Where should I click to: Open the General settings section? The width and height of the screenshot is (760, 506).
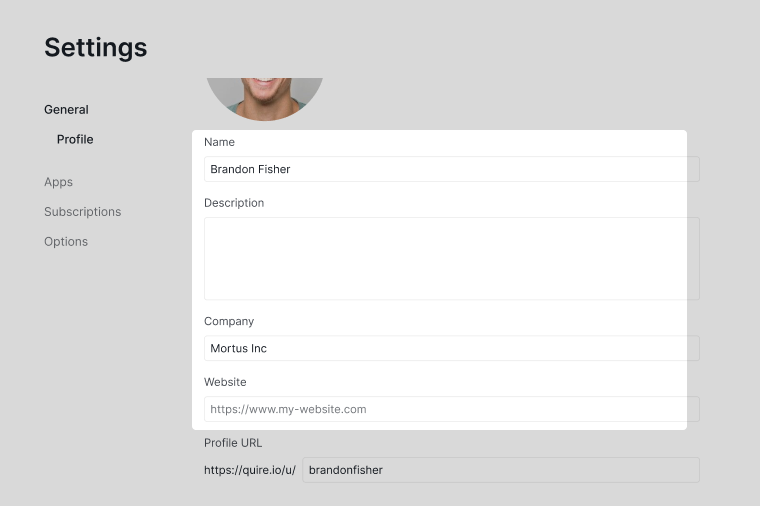[x=66, y=110]
